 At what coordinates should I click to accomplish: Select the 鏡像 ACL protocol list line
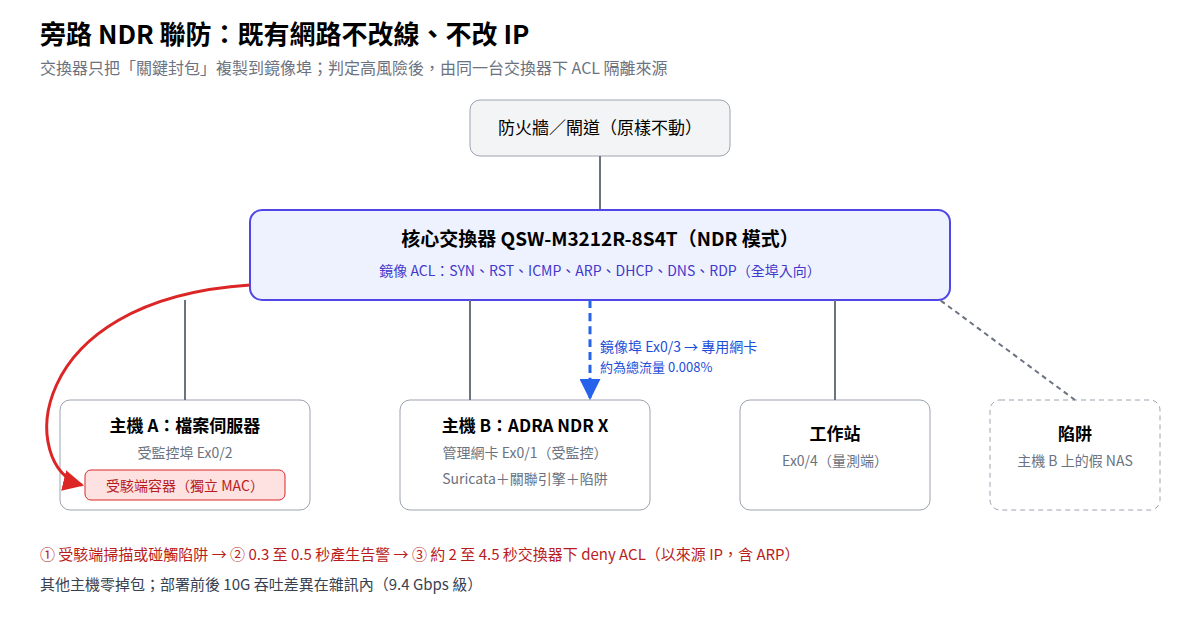(600, 271)
